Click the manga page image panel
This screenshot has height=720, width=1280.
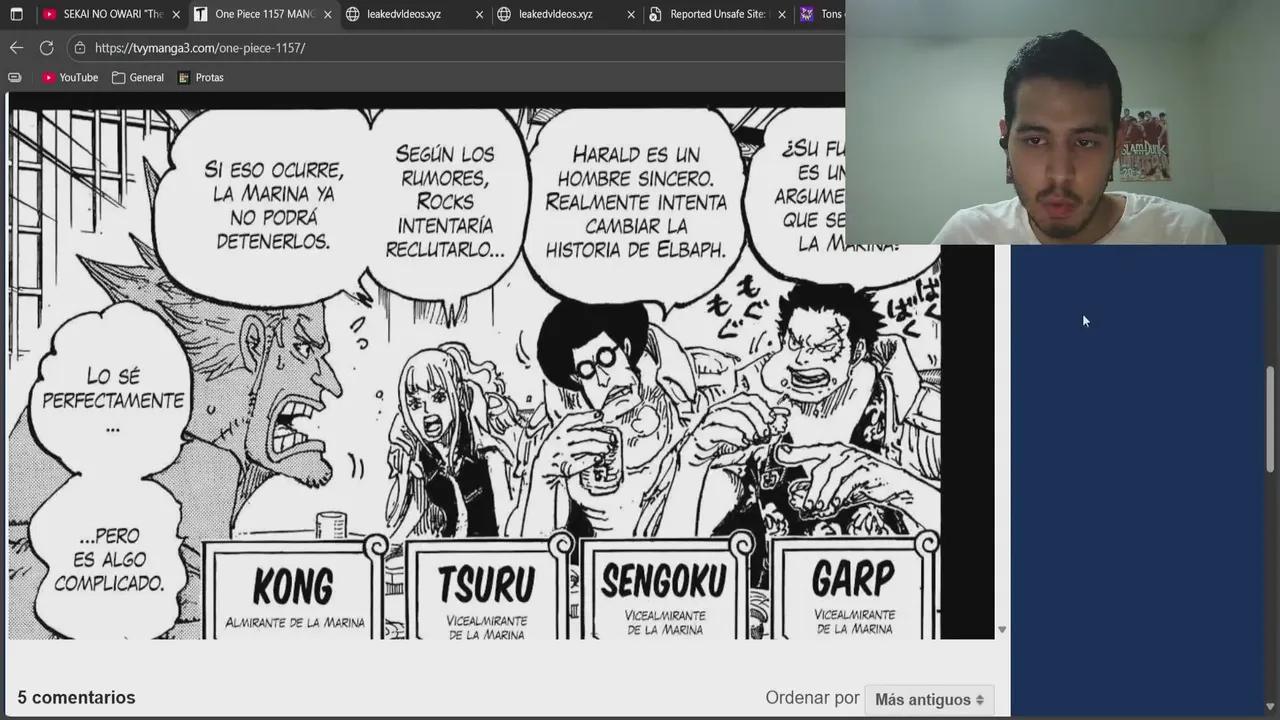click(x=475, y=373)
